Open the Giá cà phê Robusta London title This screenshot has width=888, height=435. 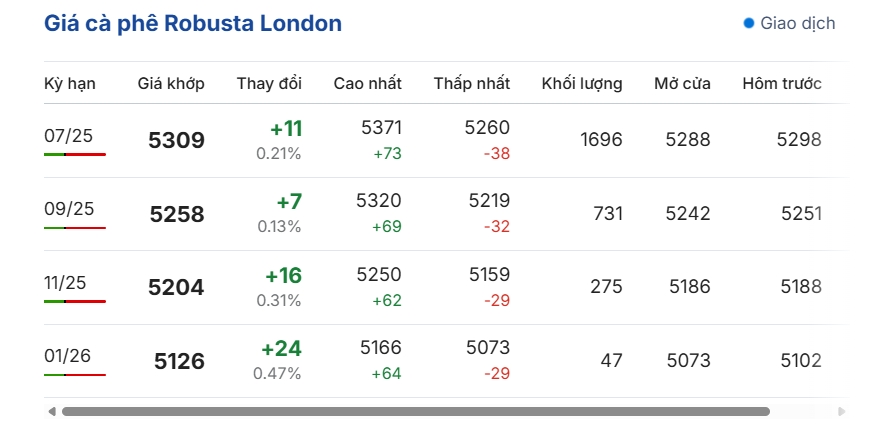click(x=193, y=23)
